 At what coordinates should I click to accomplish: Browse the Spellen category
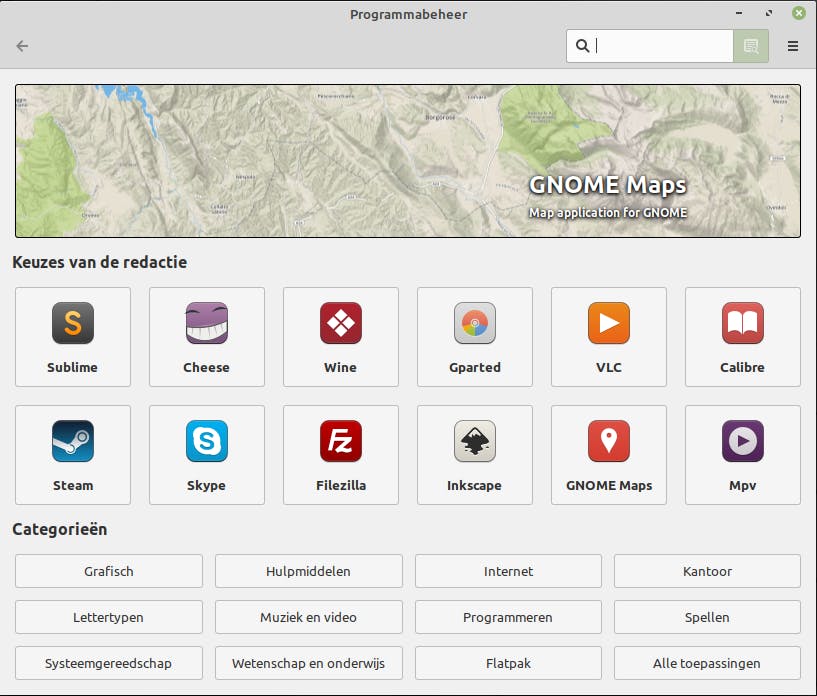(x=707, y=617)
